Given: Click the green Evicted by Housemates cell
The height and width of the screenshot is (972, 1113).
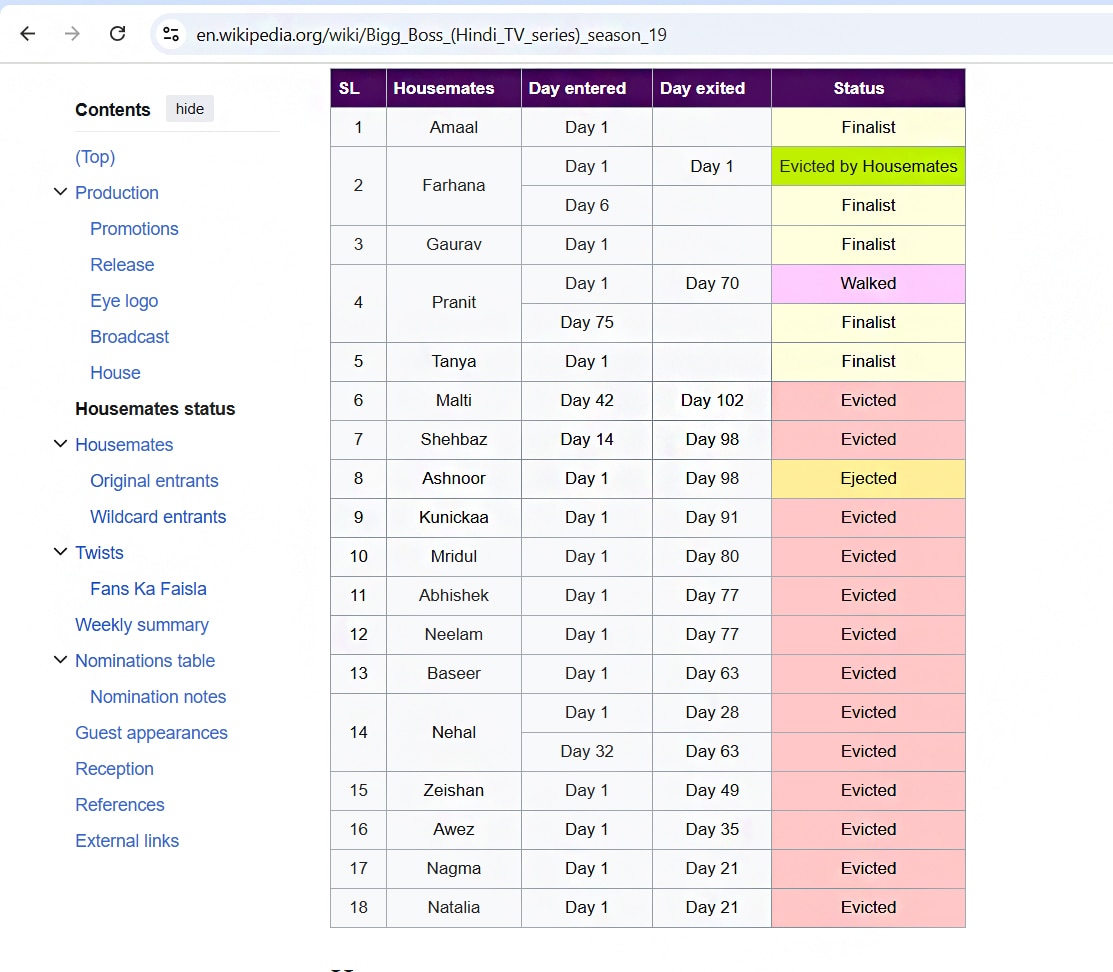Looking at the screenshot, I should click(868, 167).
